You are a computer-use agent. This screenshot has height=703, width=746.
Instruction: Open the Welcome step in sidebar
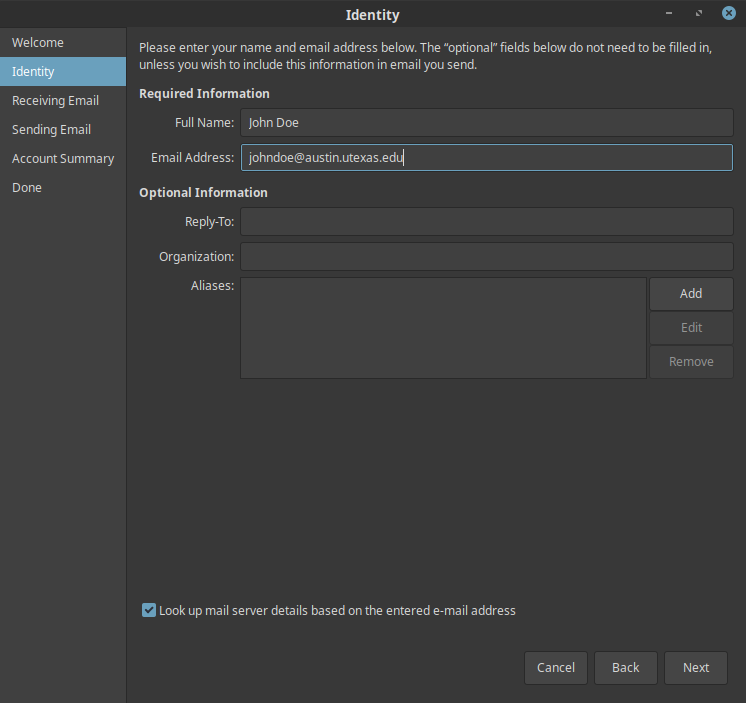pyautogui.click(x=63, y=42)
